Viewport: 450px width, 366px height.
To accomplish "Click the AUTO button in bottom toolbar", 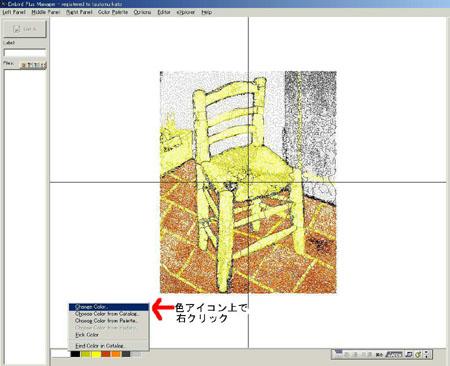I will click(x=394, y=354).
